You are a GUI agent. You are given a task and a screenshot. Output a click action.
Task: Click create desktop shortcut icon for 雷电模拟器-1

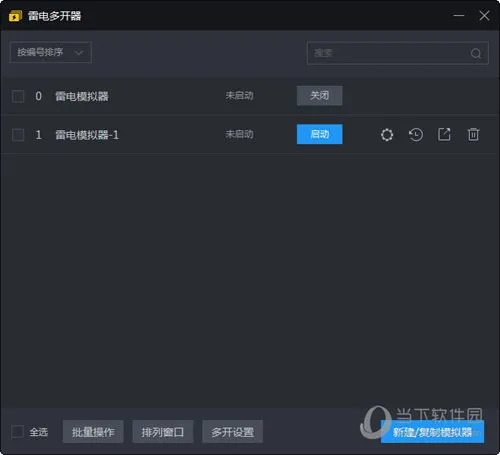point(444,134)
